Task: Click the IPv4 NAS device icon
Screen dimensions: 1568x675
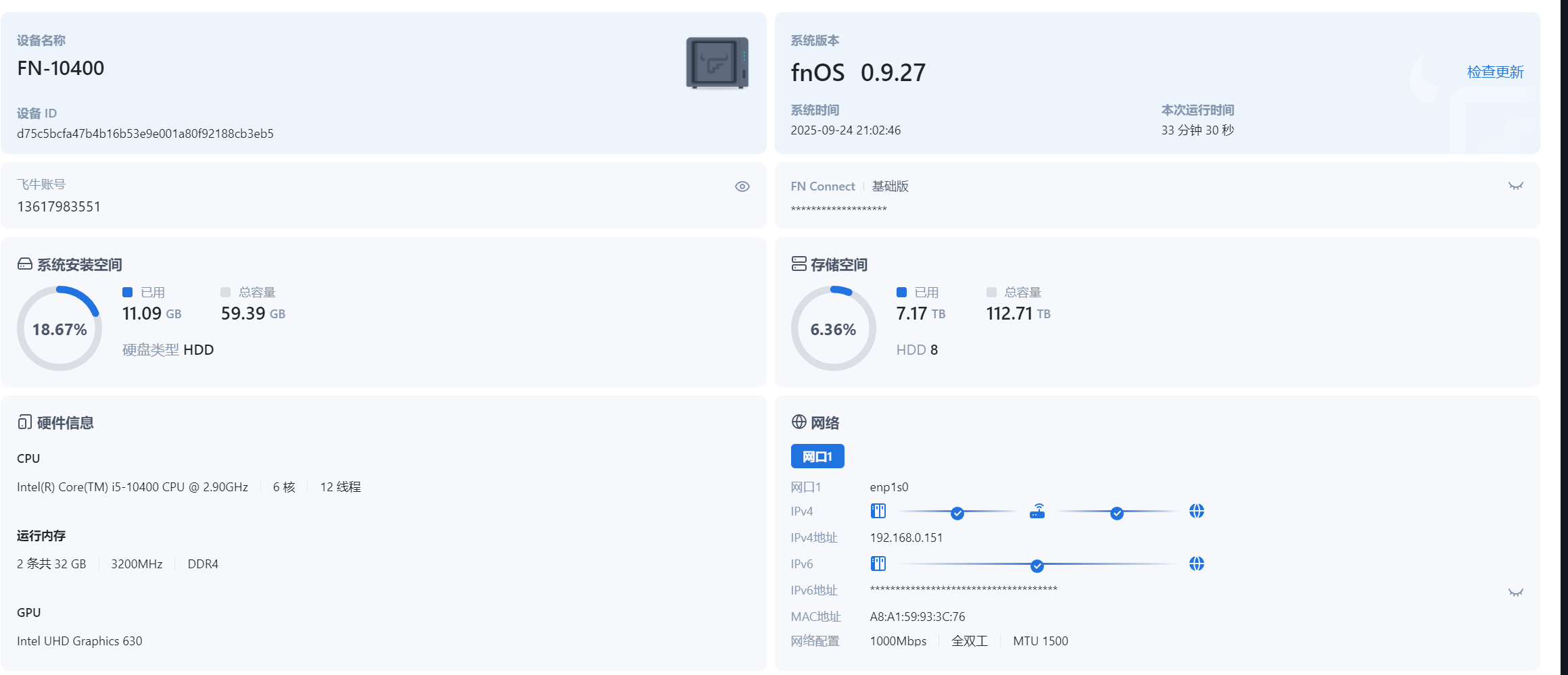Action: 878,511
